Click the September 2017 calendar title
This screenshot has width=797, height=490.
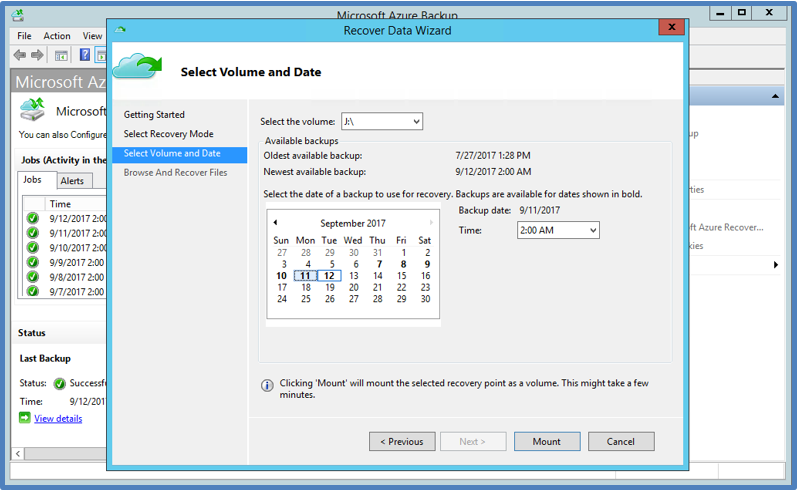[353, 223]
